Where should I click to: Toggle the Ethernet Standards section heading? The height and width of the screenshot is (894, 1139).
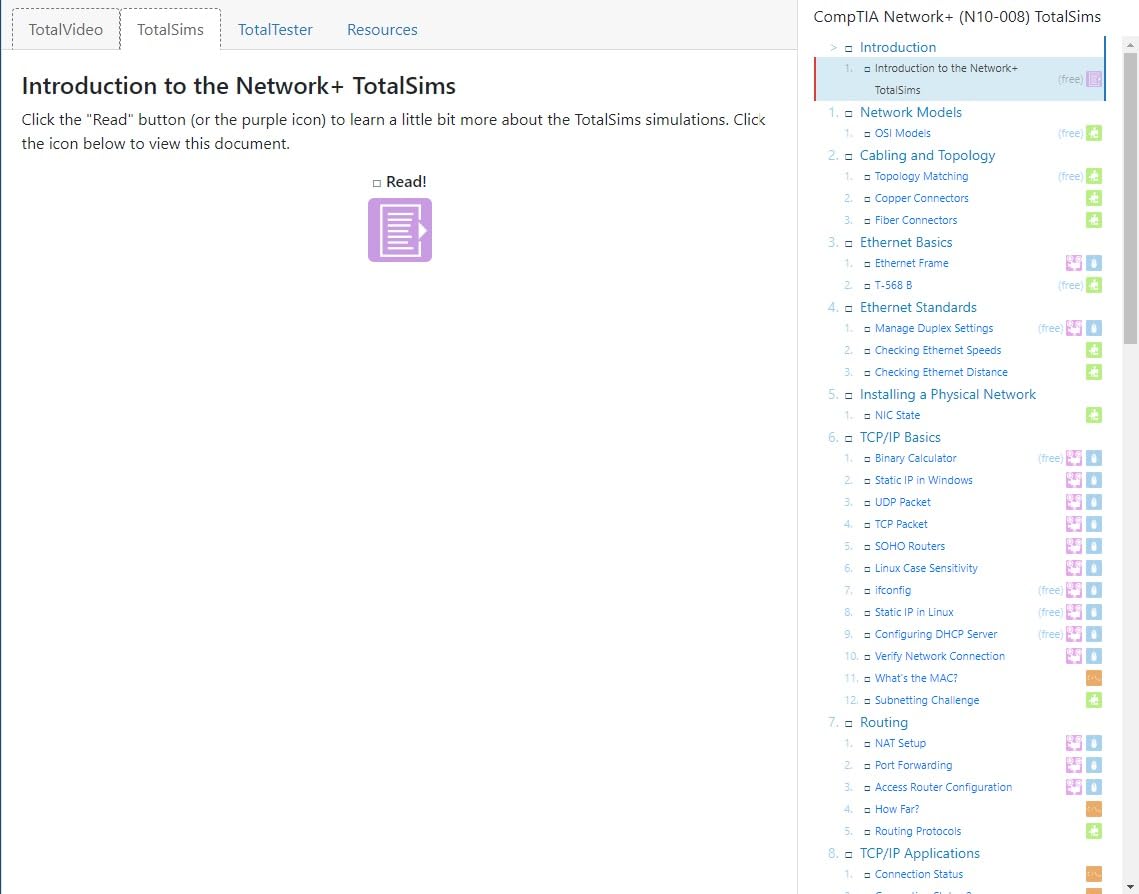pyautogui.click(x=917, y=307)
